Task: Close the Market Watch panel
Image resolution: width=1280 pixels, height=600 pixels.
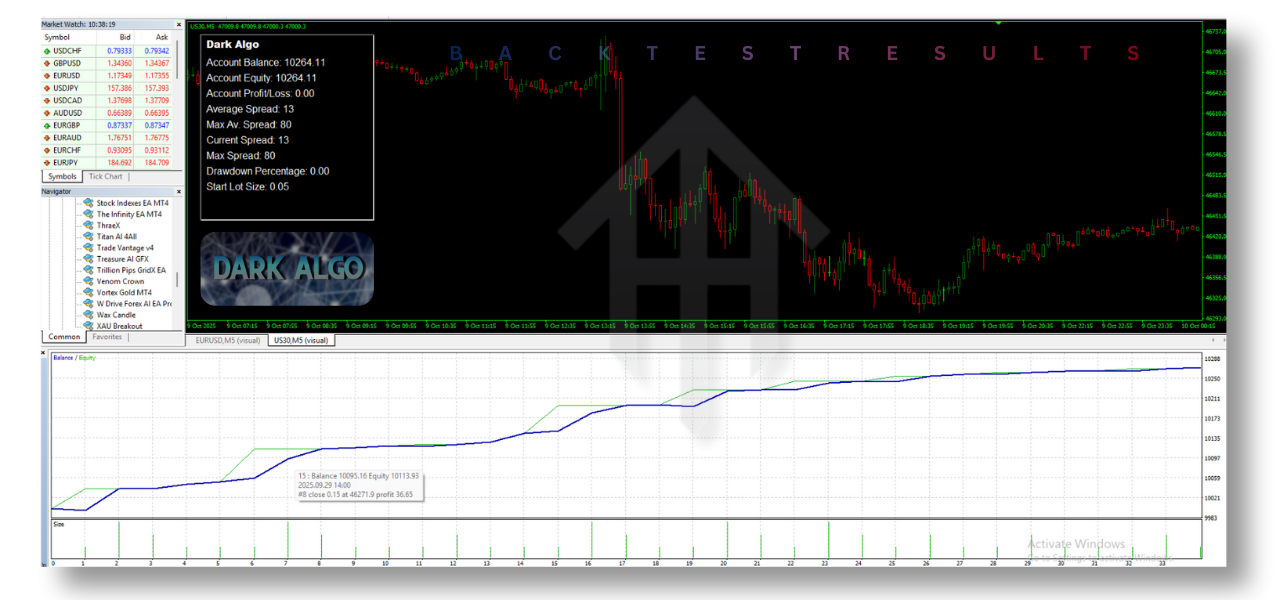Action: pyautogui.click(x=179, y=23)
